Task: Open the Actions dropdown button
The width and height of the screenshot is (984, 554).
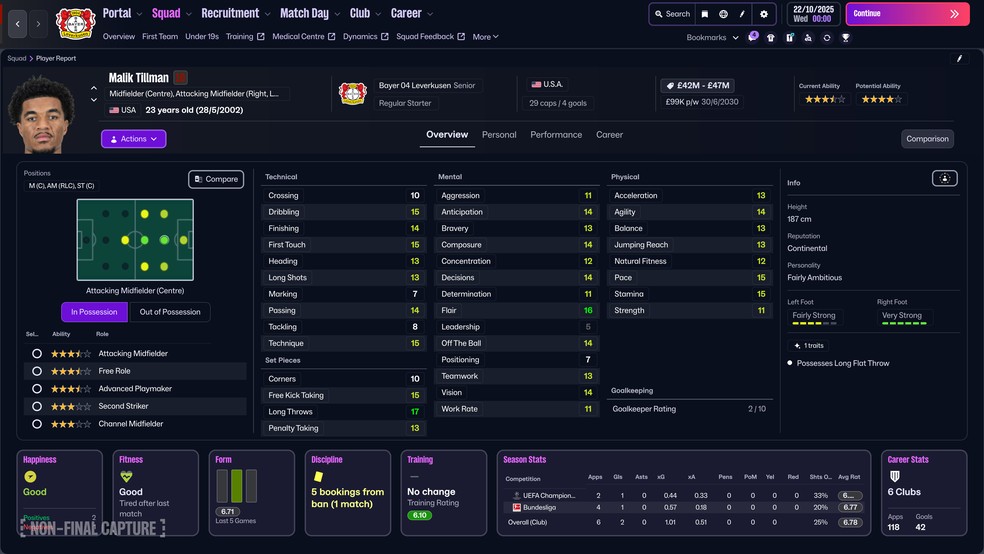Action: (x=134, y=139)
